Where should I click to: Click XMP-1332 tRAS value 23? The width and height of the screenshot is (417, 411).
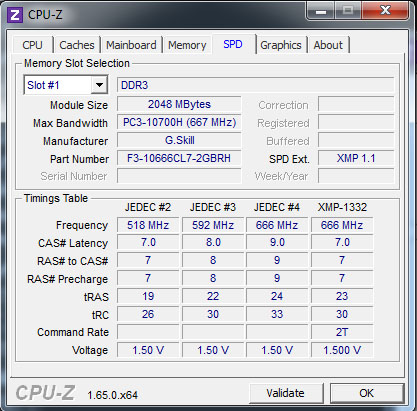coord(342,296)
